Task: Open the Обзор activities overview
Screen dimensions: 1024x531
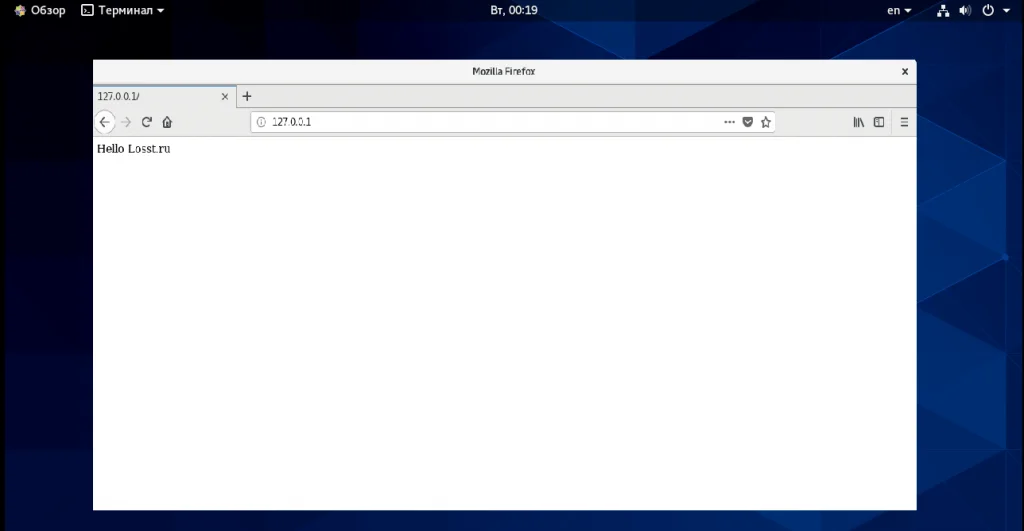Action: coord(40,10)
